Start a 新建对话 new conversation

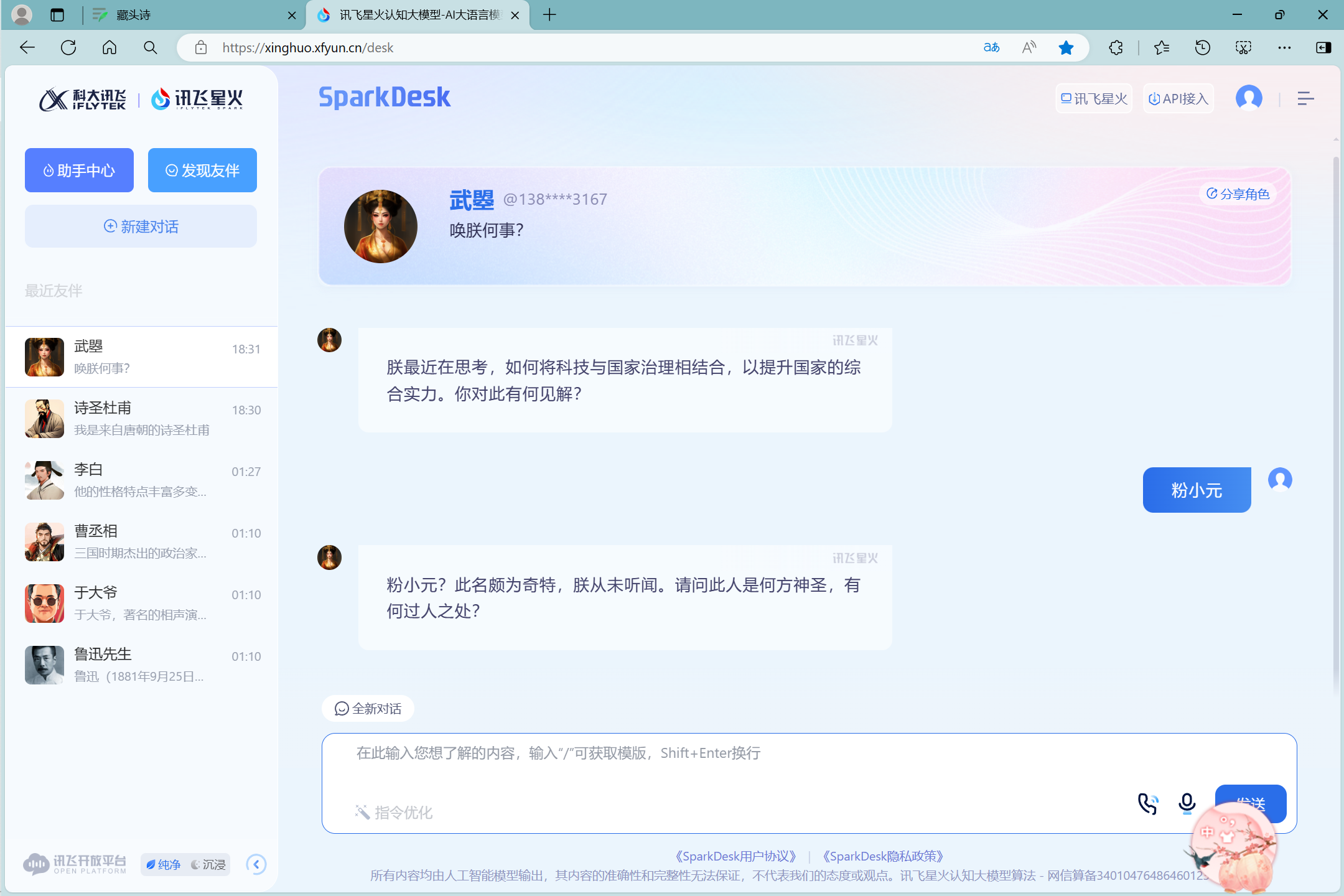tap(141, 226)
